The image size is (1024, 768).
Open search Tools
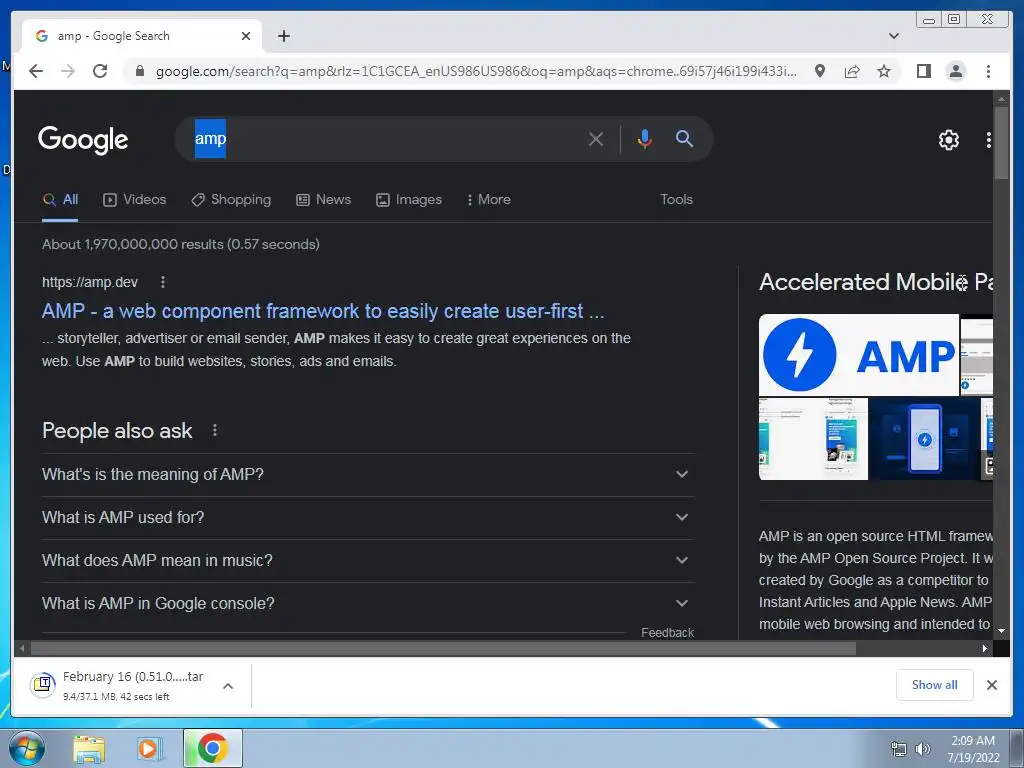click(676, 200)
